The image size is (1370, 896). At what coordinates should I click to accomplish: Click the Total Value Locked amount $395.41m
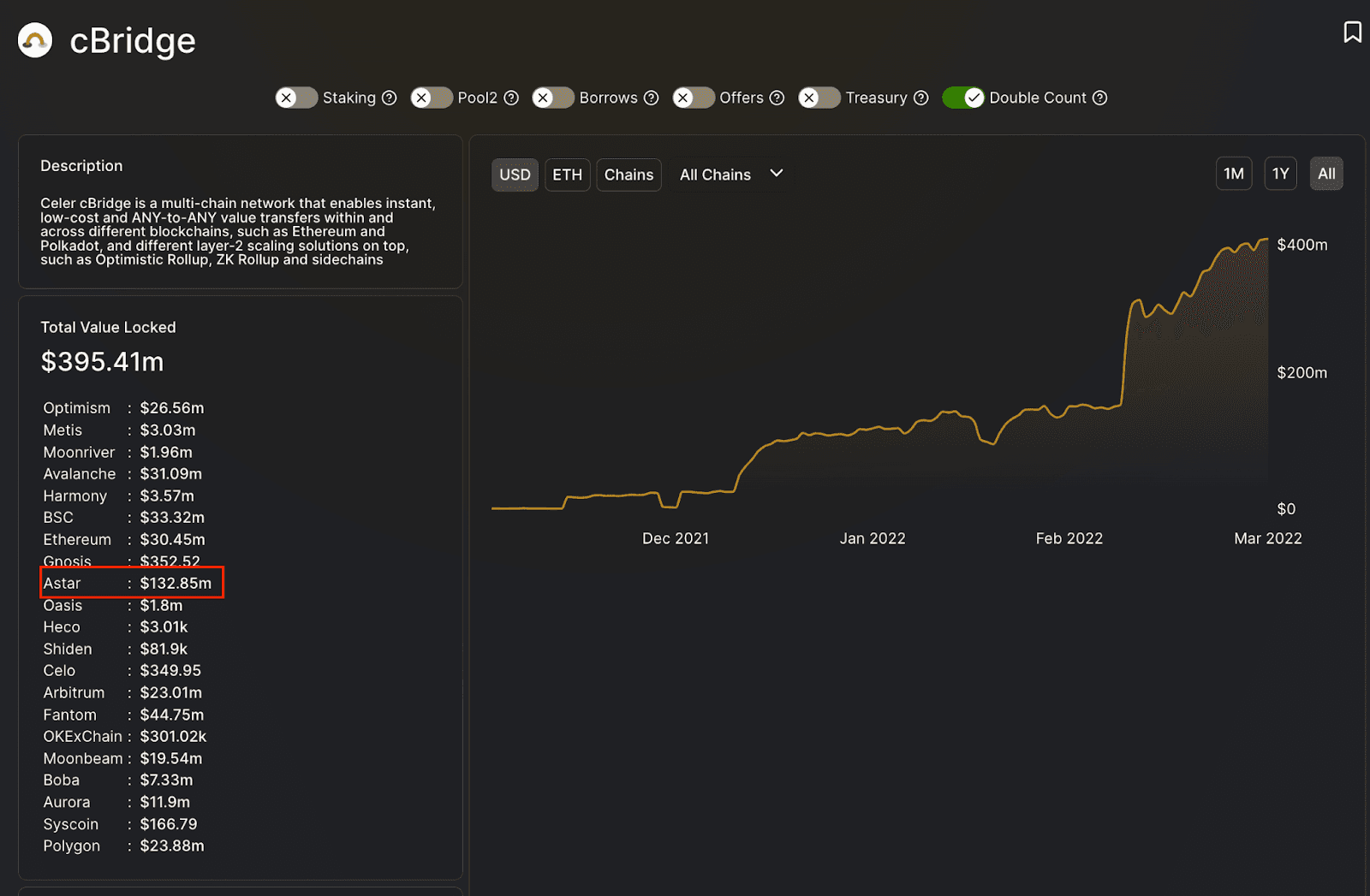pos(102,362)
